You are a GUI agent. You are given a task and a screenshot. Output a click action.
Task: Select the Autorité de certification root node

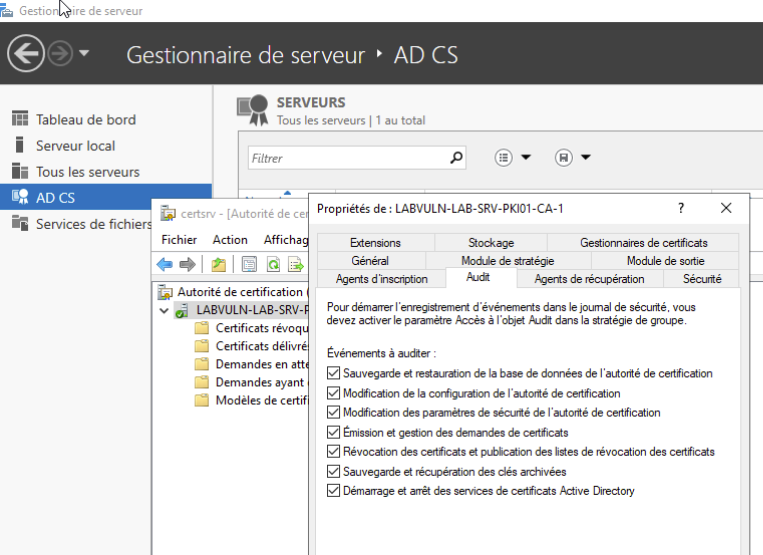(240, 292)
